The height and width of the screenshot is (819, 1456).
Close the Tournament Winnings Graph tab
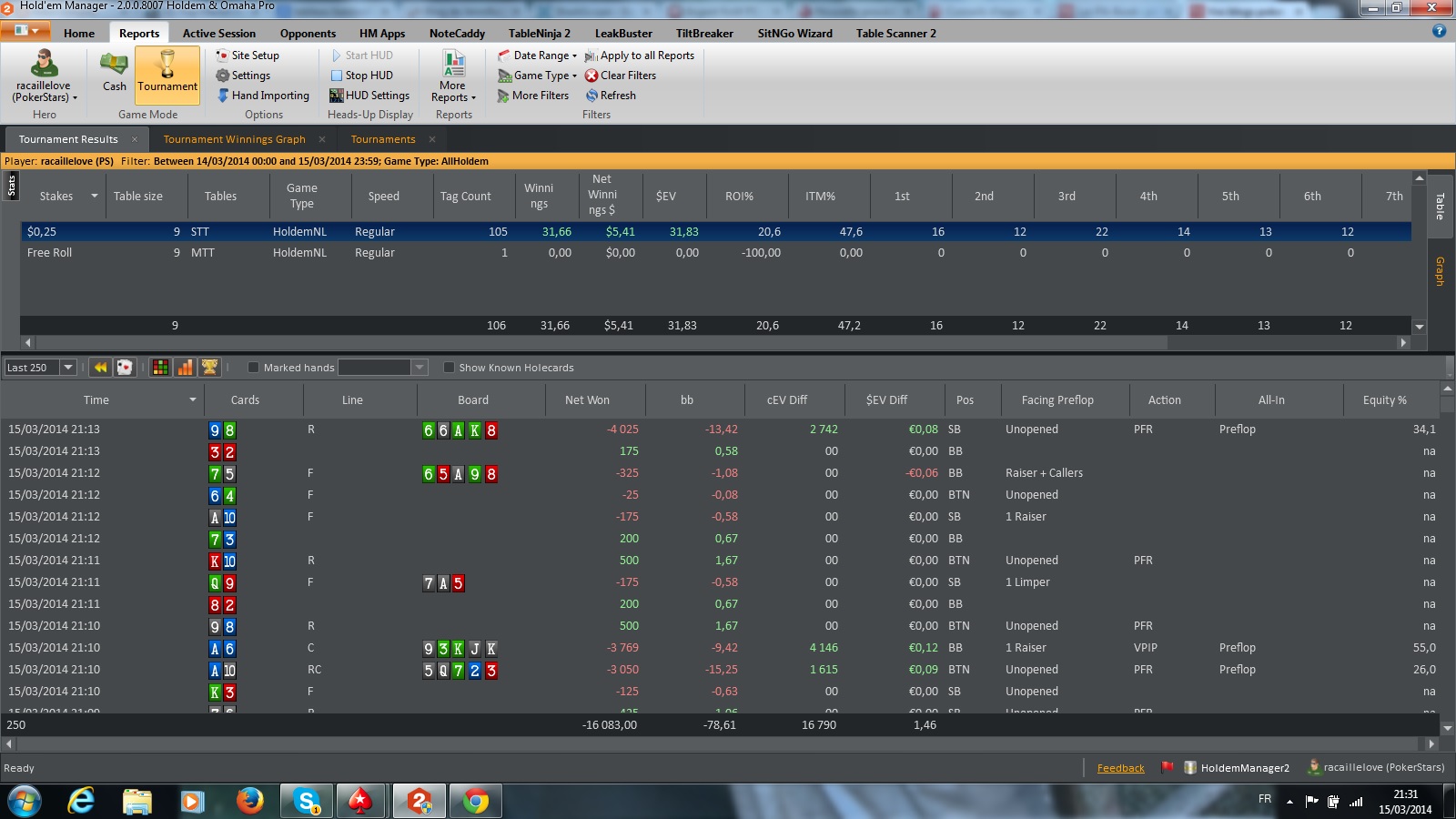(322, 139)
